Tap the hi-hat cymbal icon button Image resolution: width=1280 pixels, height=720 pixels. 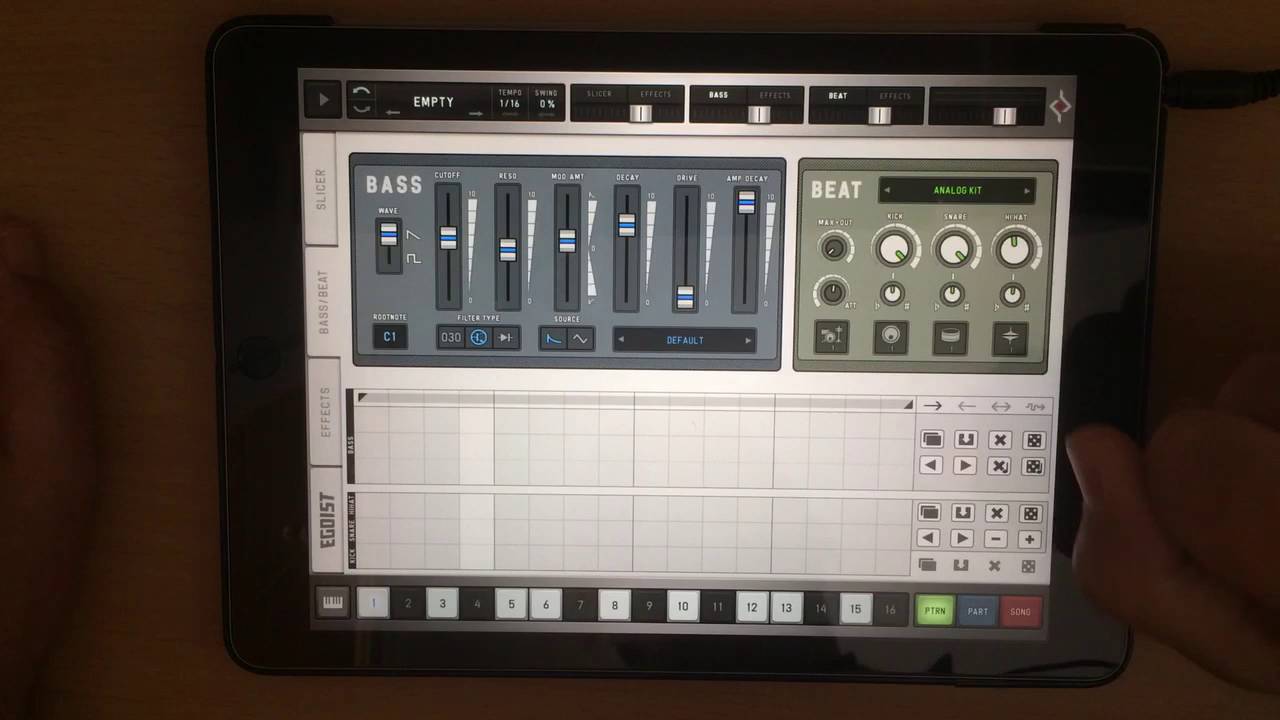click(x=1010, y=339)
